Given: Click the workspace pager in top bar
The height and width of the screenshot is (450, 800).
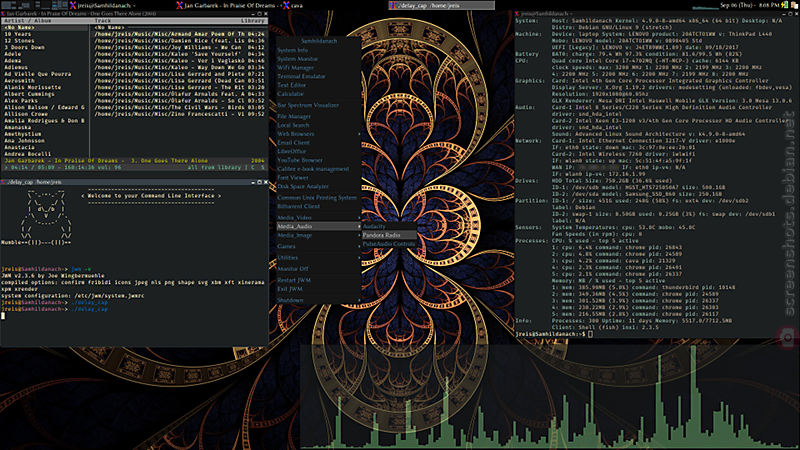Looking at the screenshot, I should [x=34, y=5].
